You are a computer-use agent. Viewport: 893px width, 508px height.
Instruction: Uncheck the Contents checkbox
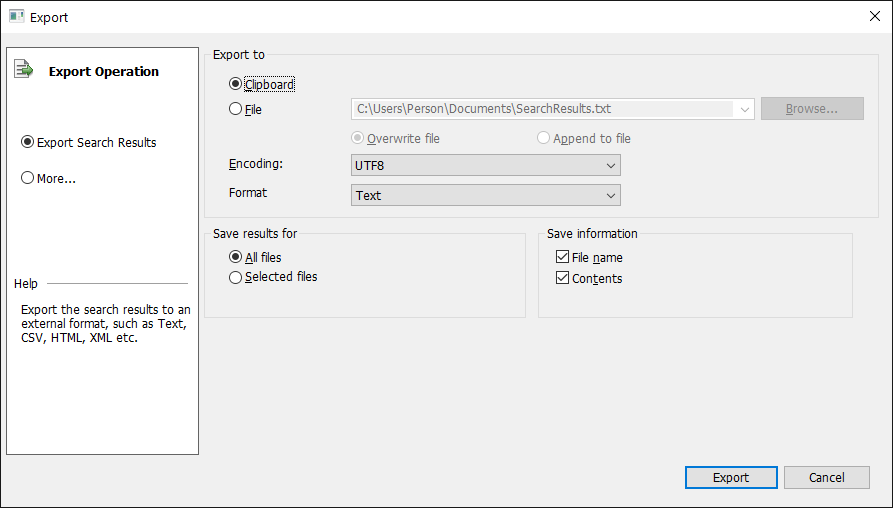pos(562,278)
